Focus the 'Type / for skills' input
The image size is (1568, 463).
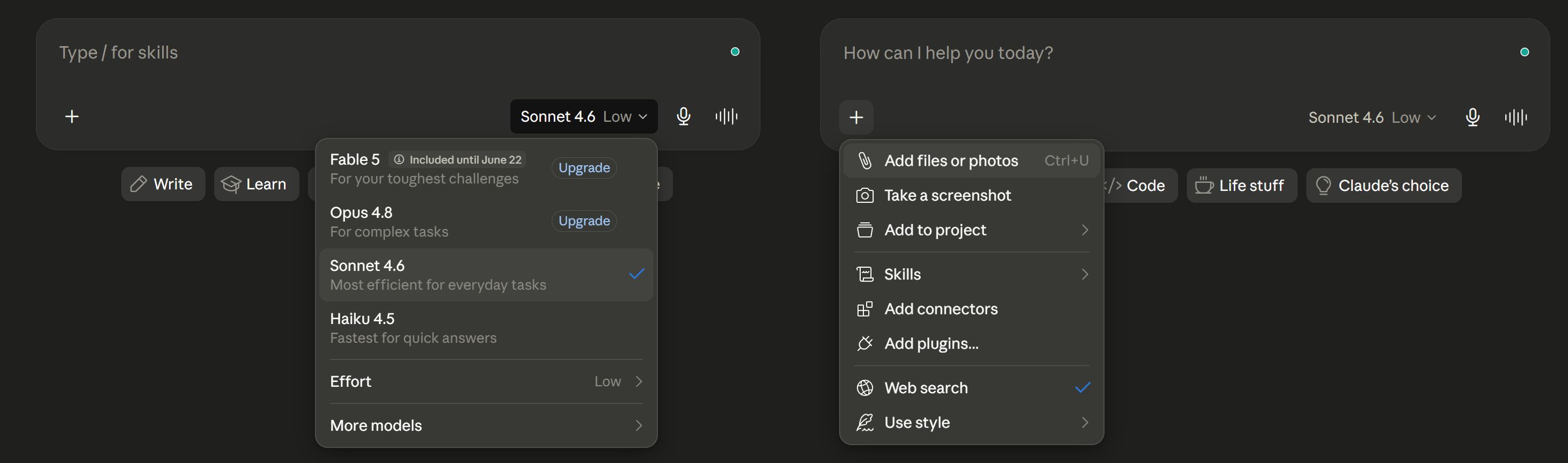click(x=390, y=53)
